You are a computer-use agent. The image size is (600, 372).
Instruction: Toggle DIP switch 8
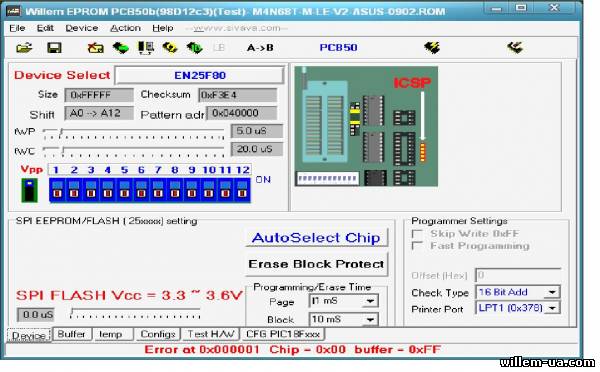[x=175, y=190]
